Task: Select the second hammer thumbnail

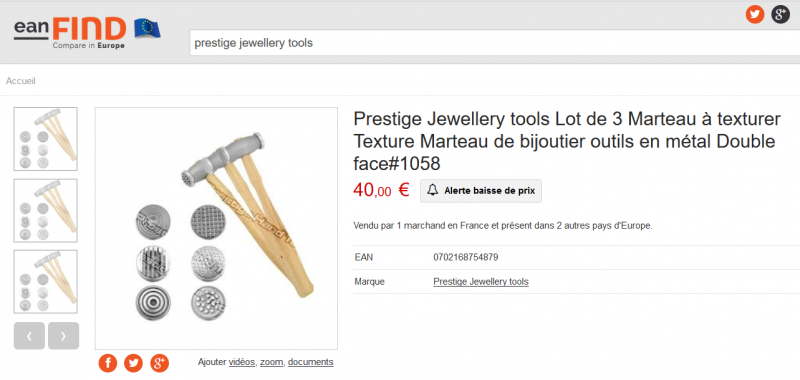Action: pyautogui.click(x=45, y=210)
